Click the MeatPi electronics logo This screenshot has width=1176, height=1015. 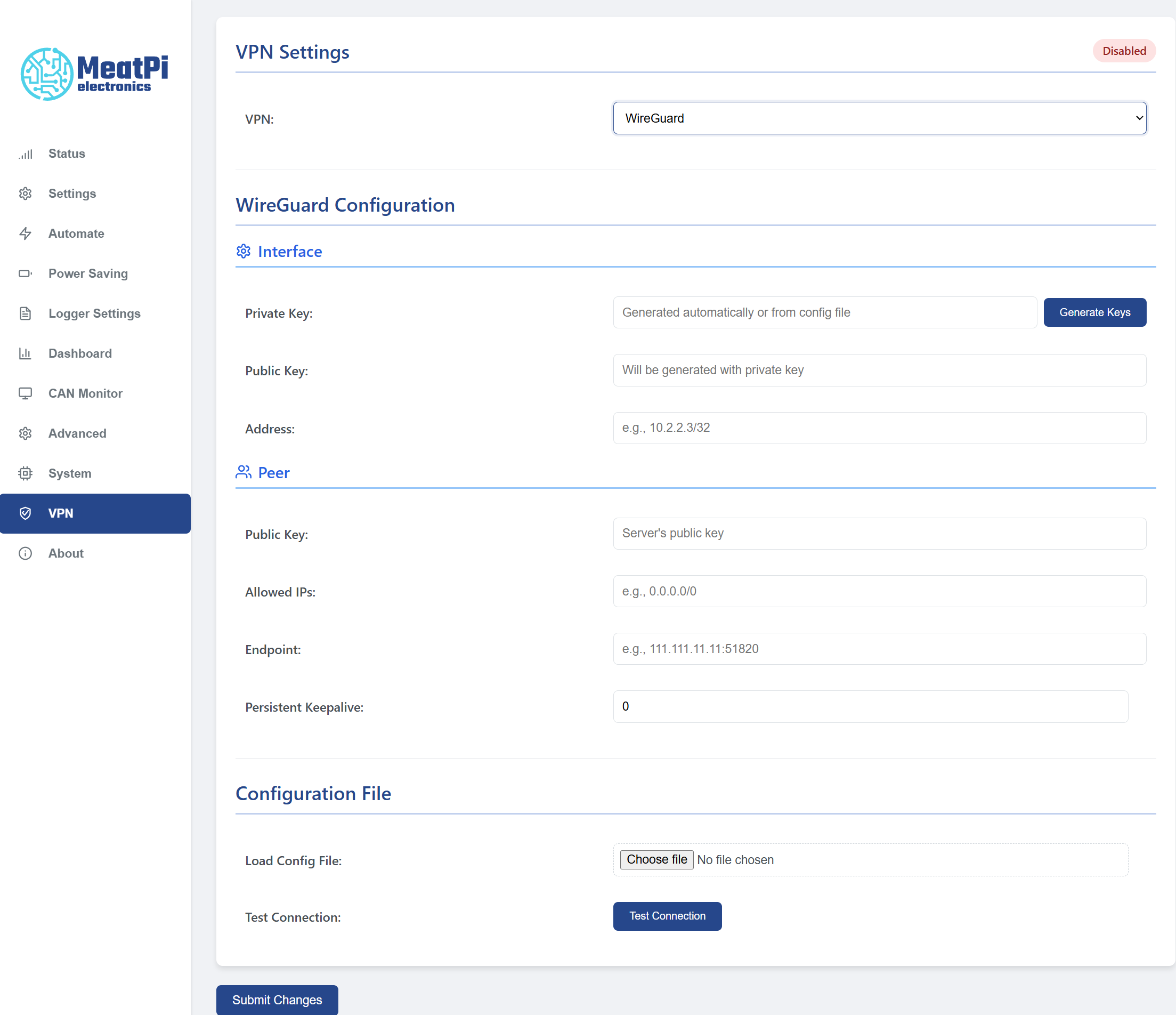point(95,74)
